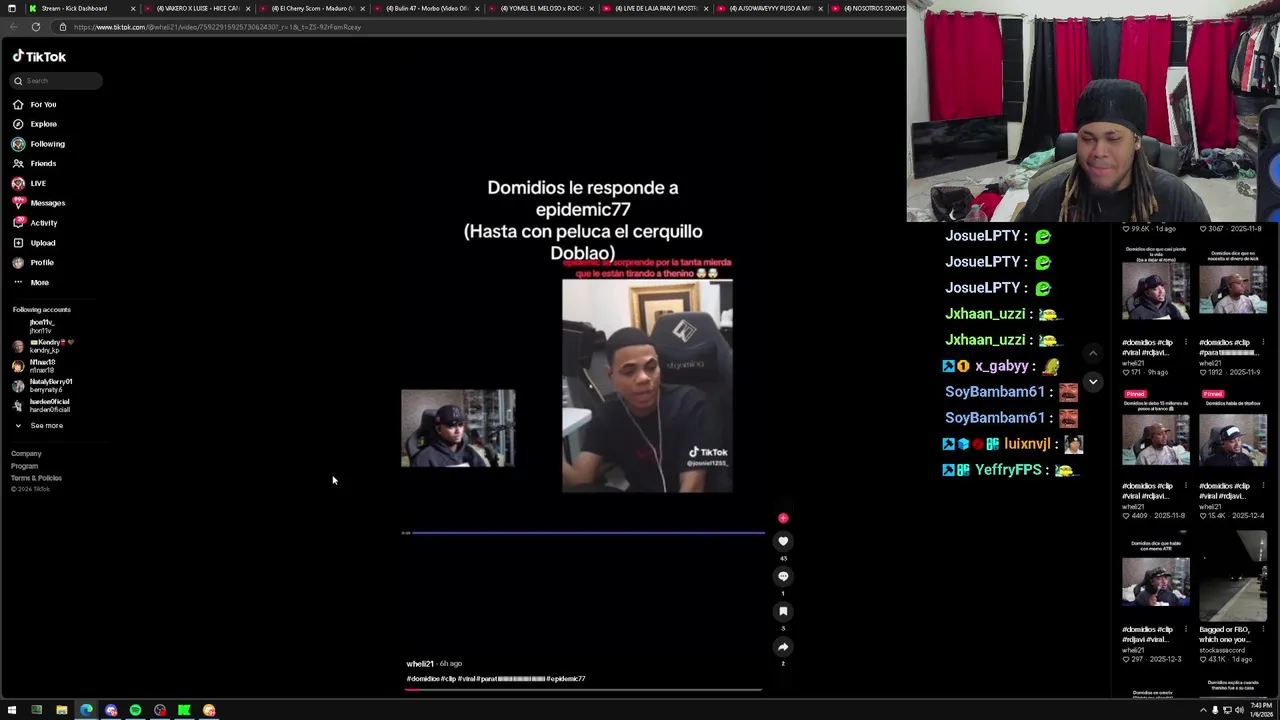Open the green Kick app in the taskbar
The height and width of the screenshot is (720, 1280).
[184, 711]
